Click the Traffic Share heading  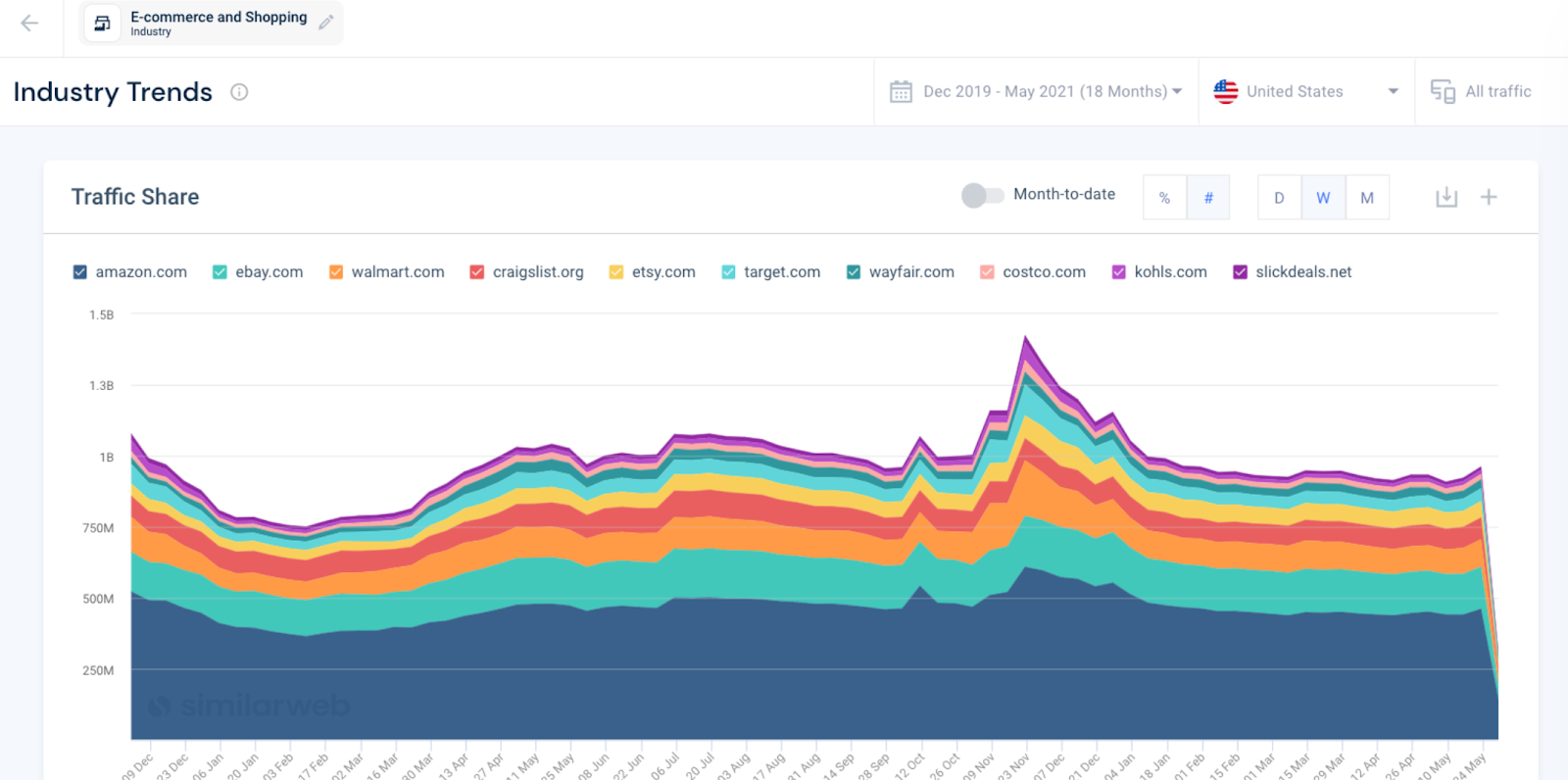pos(135,197)
